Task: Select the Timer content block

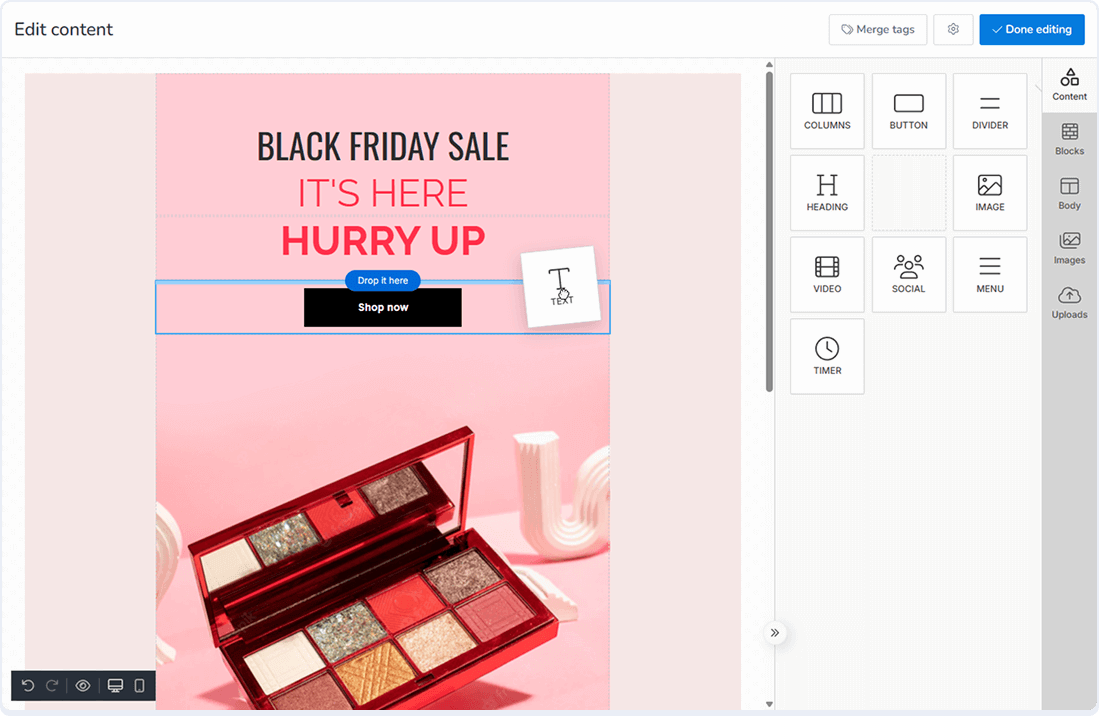Action: (827, 357)
